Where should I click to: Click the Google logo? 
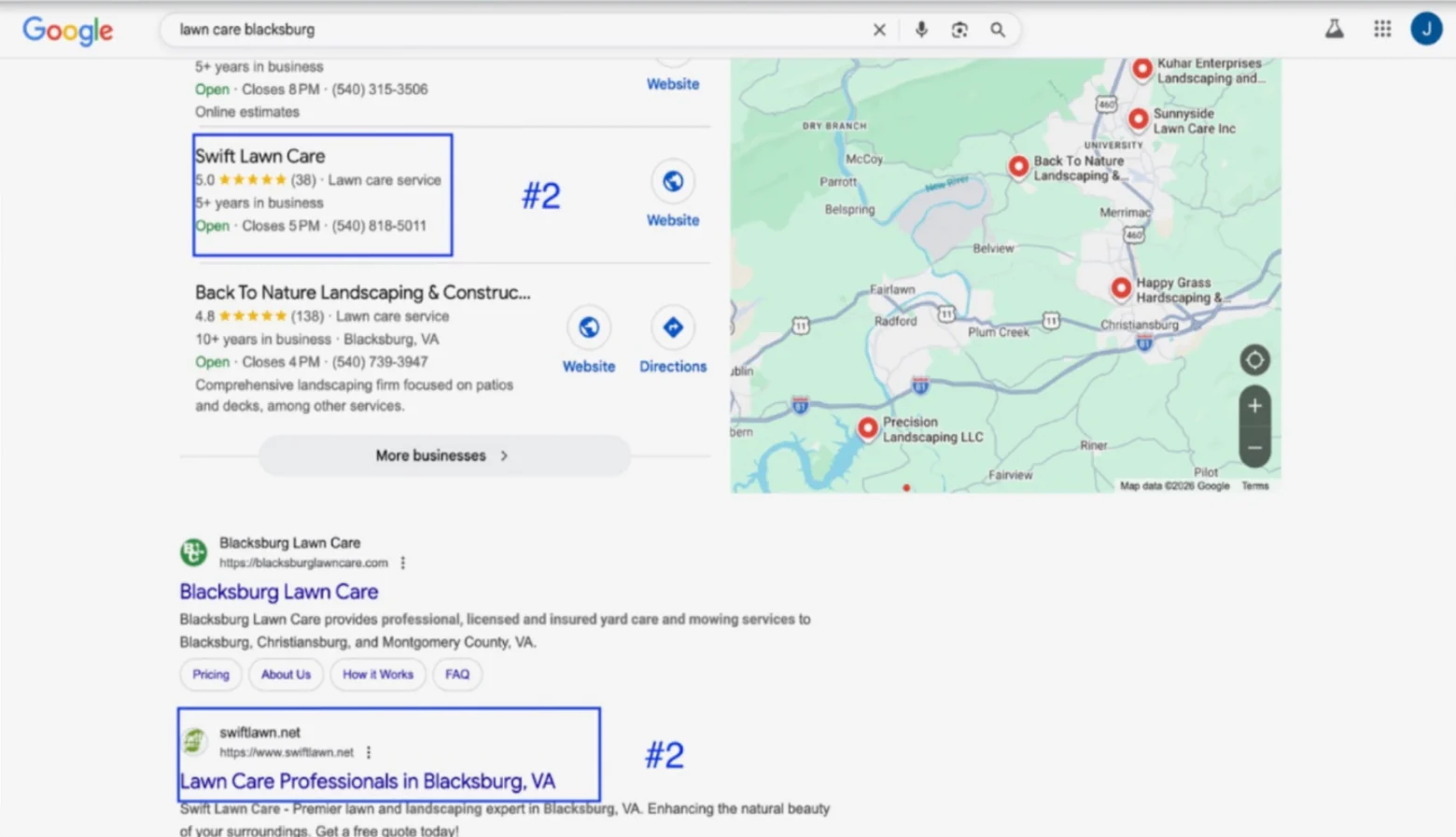[67, 30]
